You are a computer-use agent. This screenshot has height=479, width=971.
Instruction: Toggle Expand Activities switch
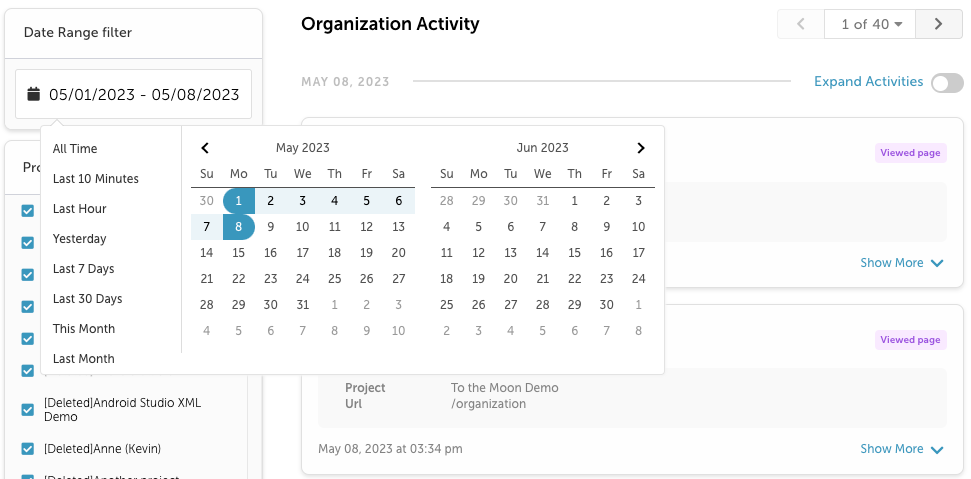[x=947, y=82]
